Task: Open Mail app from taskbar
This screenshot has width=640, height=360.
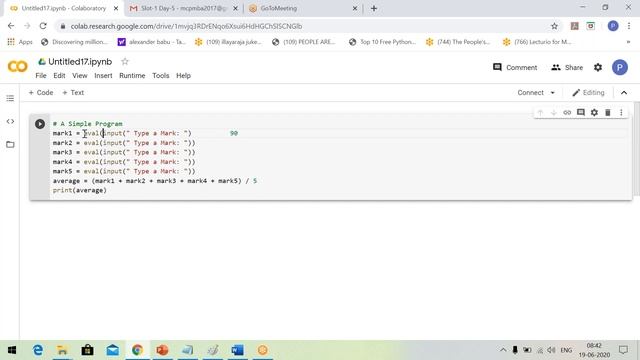Action: pos(113,350)
